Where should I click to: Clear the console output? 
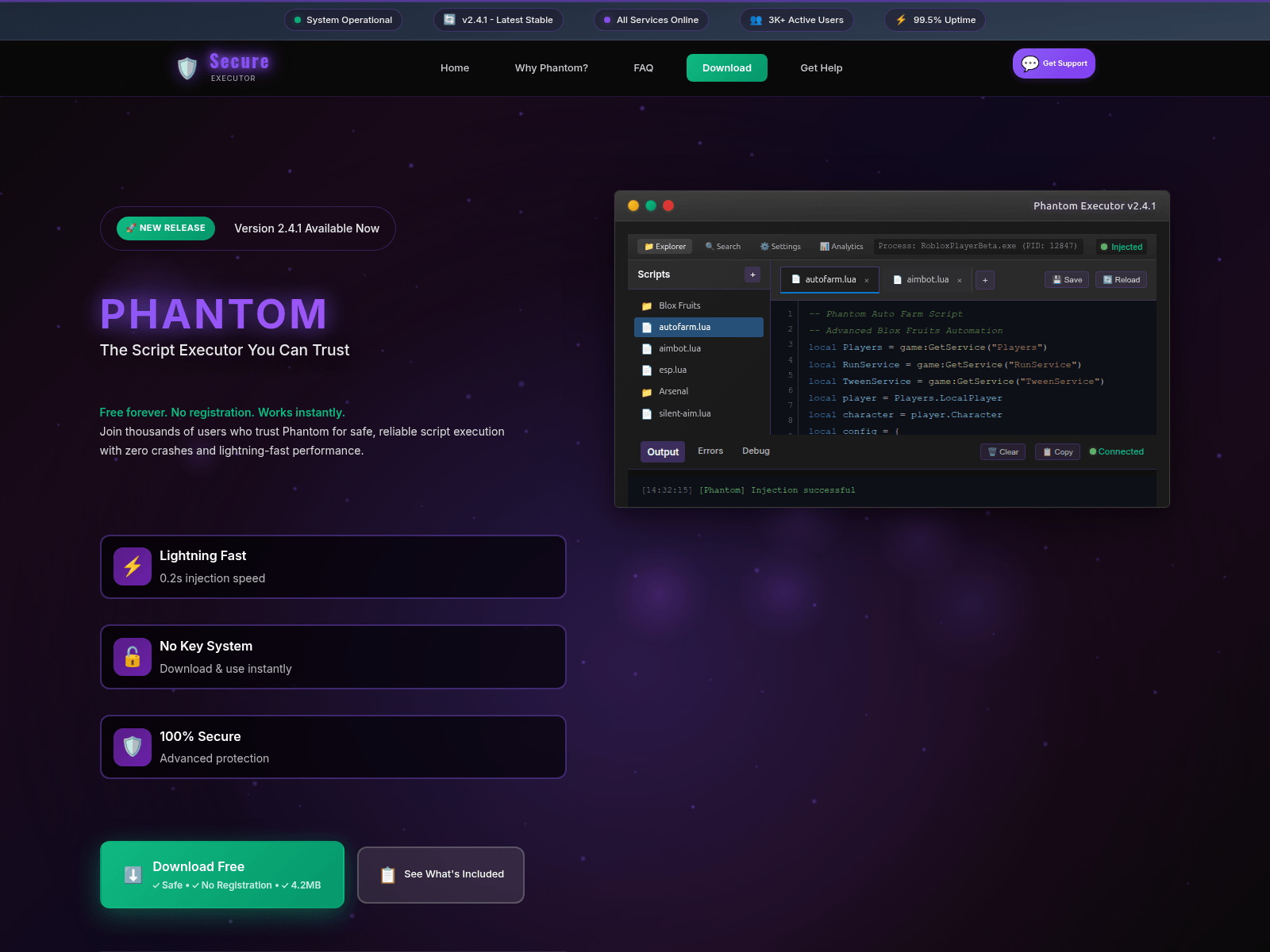pos(1003,452)
